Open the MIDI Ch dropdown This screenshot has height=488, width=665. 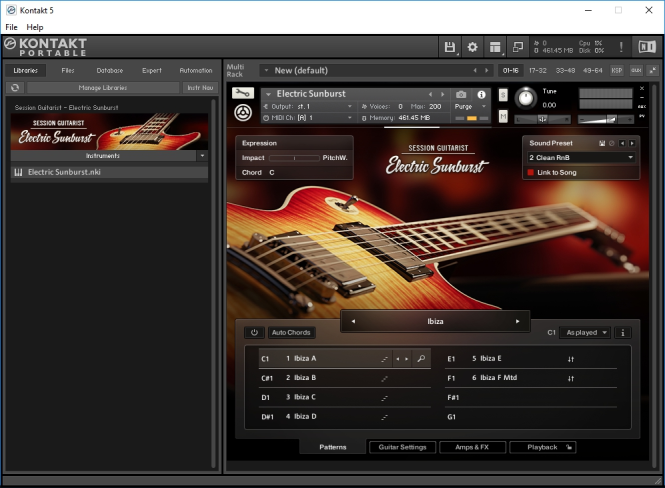pyautogui.click(x=308, y=117)
